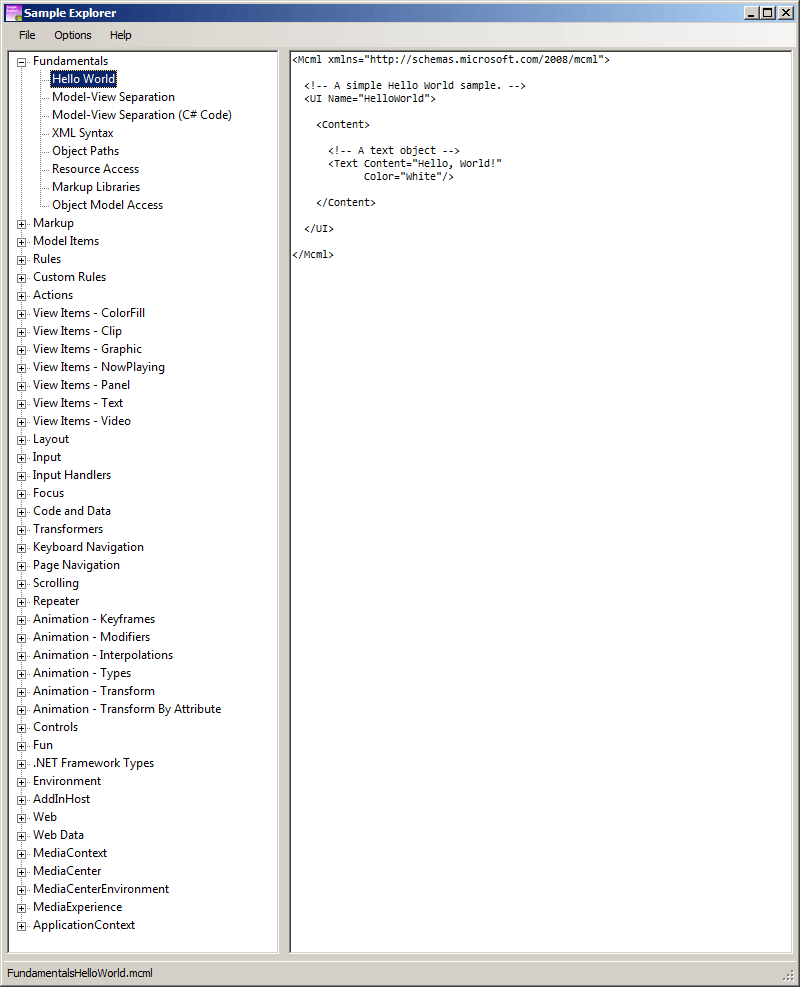Viewport: 800px width, 987px height.
Task: Select the Markup Libraries sample
Action: (96, 187)
